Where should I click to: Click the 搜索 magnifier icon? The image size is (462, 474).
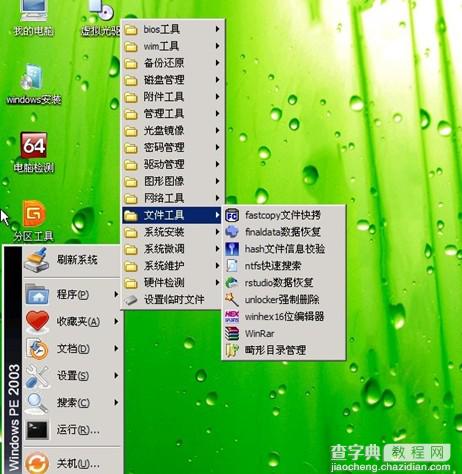click(x=37, y=403)
